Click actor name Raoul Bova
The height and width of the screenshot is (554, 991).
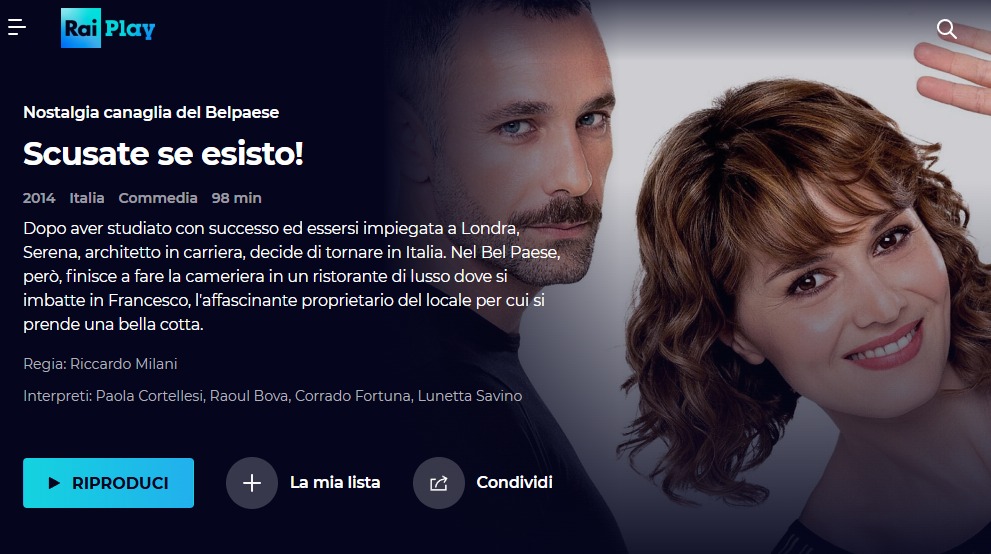click(249, 396)
